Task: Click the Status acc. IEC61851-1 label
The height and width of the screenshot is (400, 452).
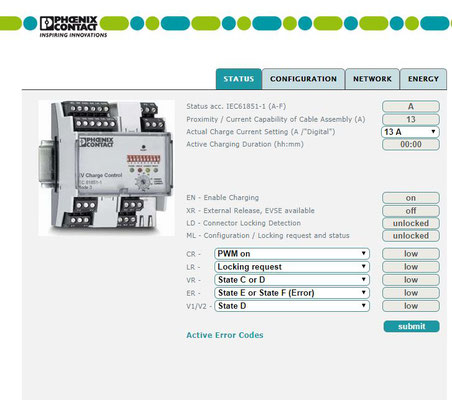Action: coord(236,106)
